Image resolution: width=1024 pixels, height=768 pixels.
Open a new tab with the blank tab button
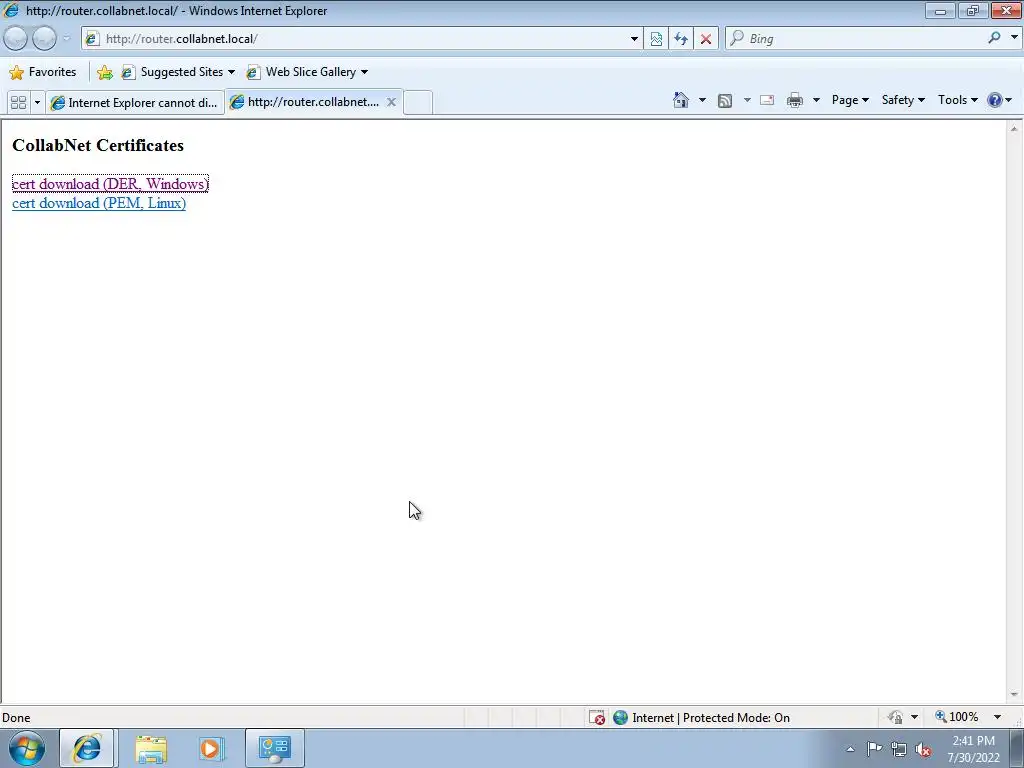(418, 103)
